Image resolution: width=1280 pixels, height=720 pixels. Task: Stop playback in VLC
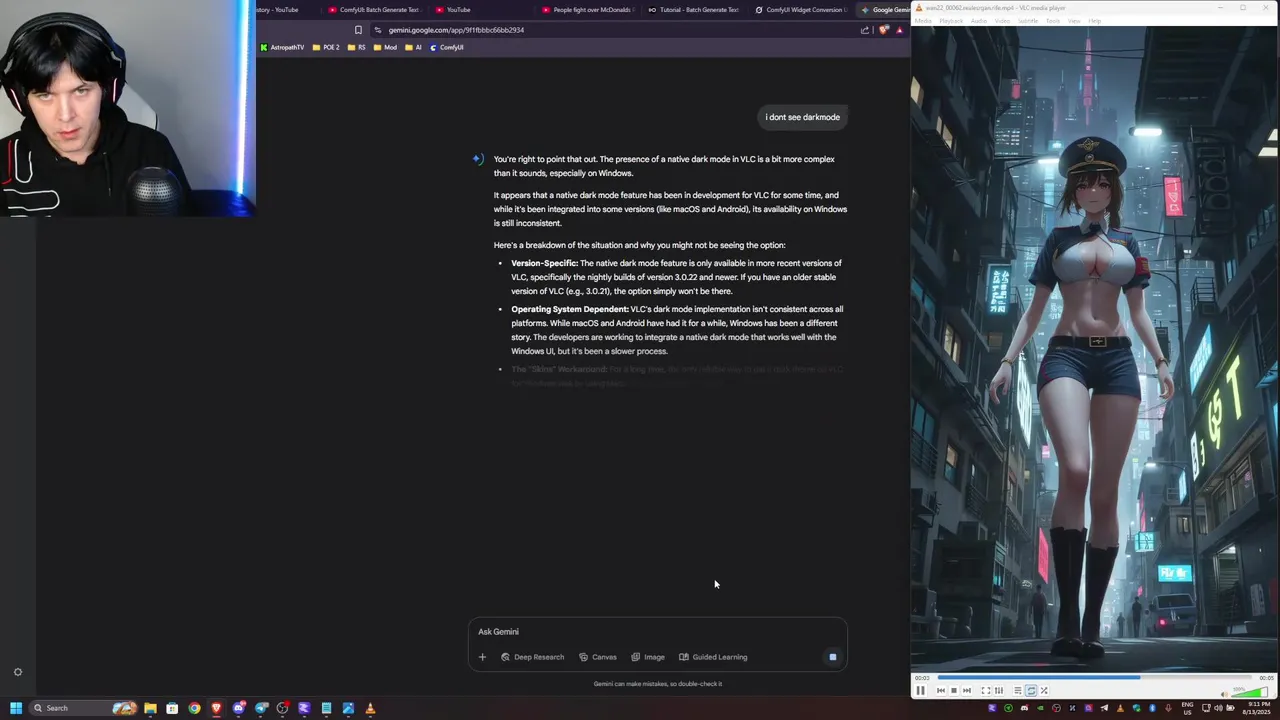point(954,690)
